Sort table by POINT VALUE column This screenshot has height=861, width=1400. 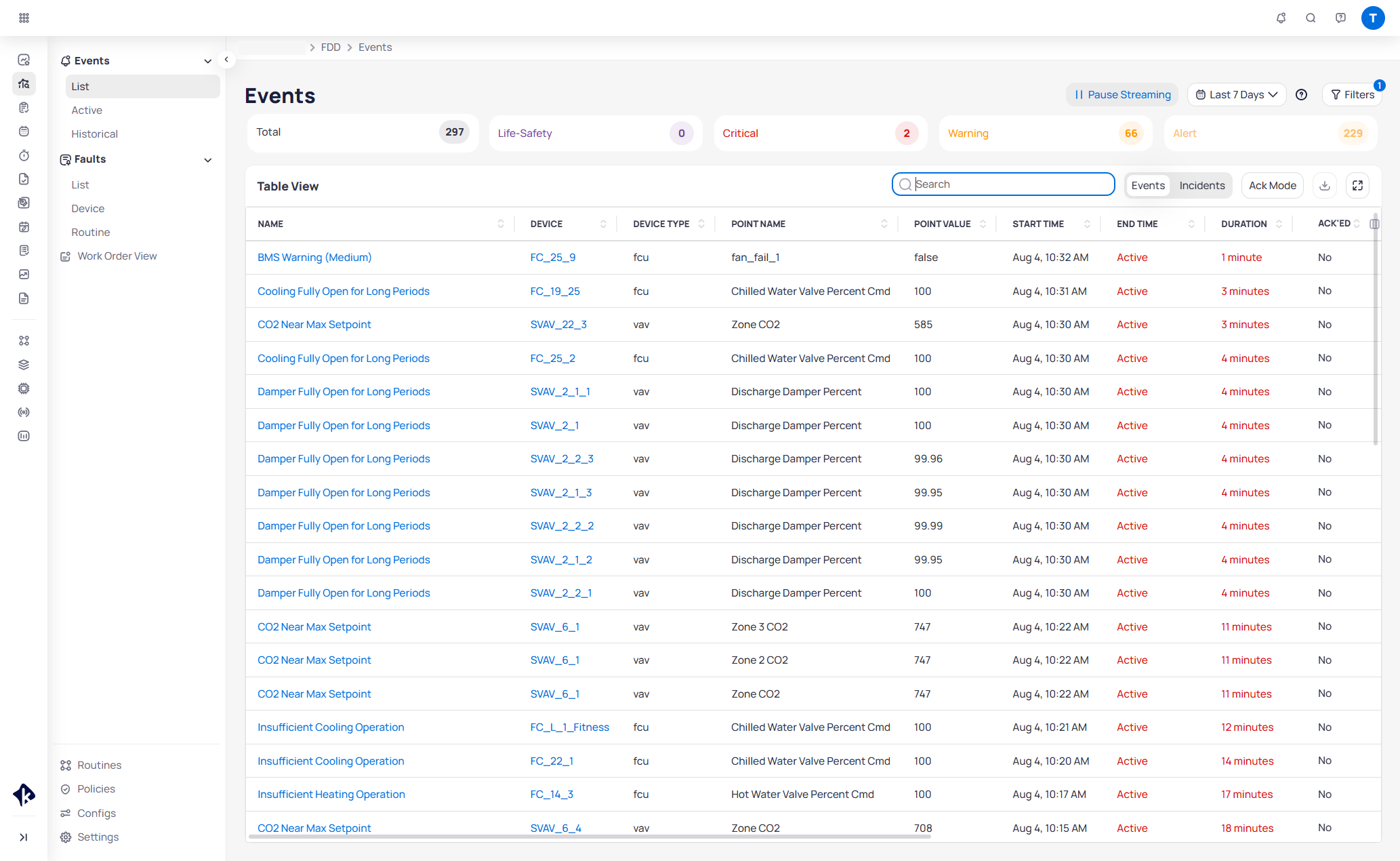coord(983,224)
